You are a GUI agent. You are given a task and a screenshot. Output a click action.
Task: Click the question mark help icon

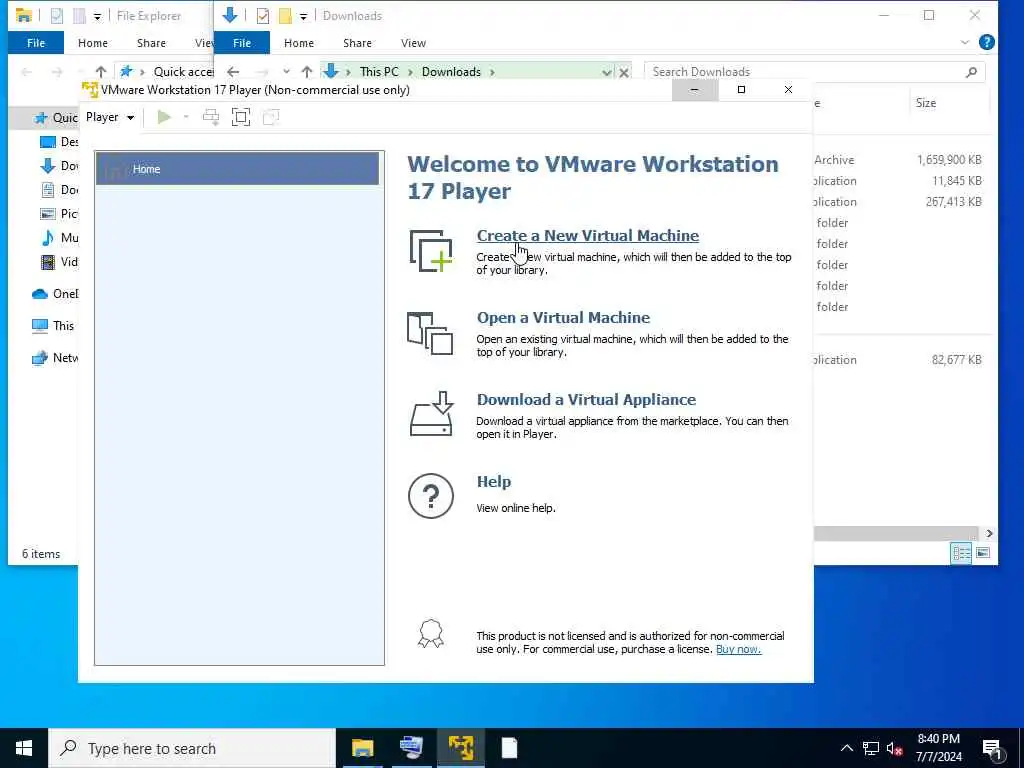click(430, 496)
